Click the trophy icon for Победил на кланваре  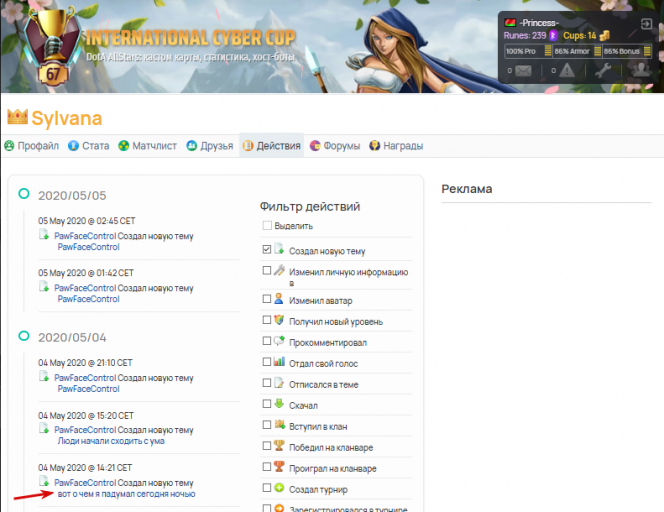click(279, 445)
